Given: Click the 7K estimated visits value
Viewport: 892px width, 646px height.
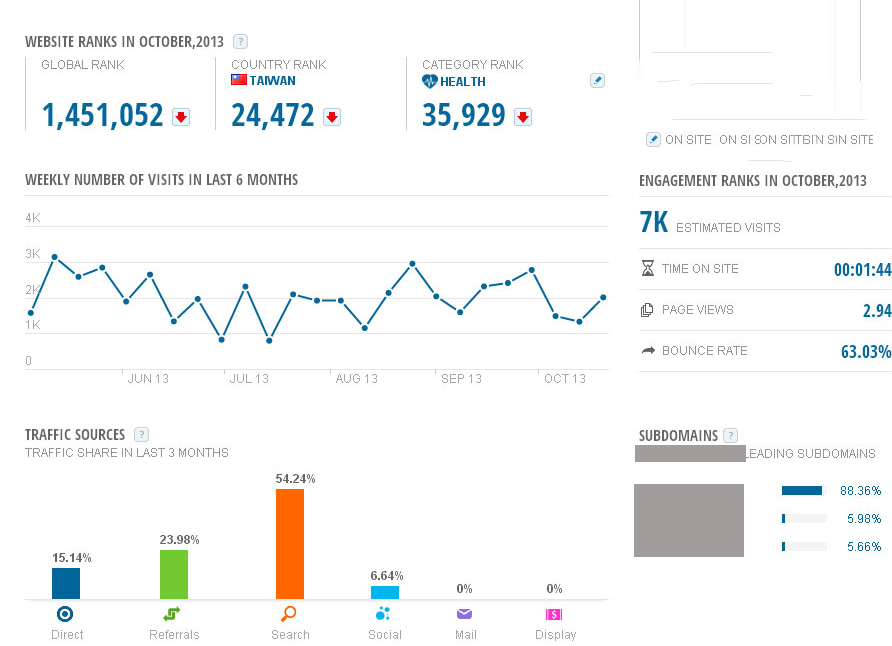Looking at the screenshot, I should (x=654, y=222).
